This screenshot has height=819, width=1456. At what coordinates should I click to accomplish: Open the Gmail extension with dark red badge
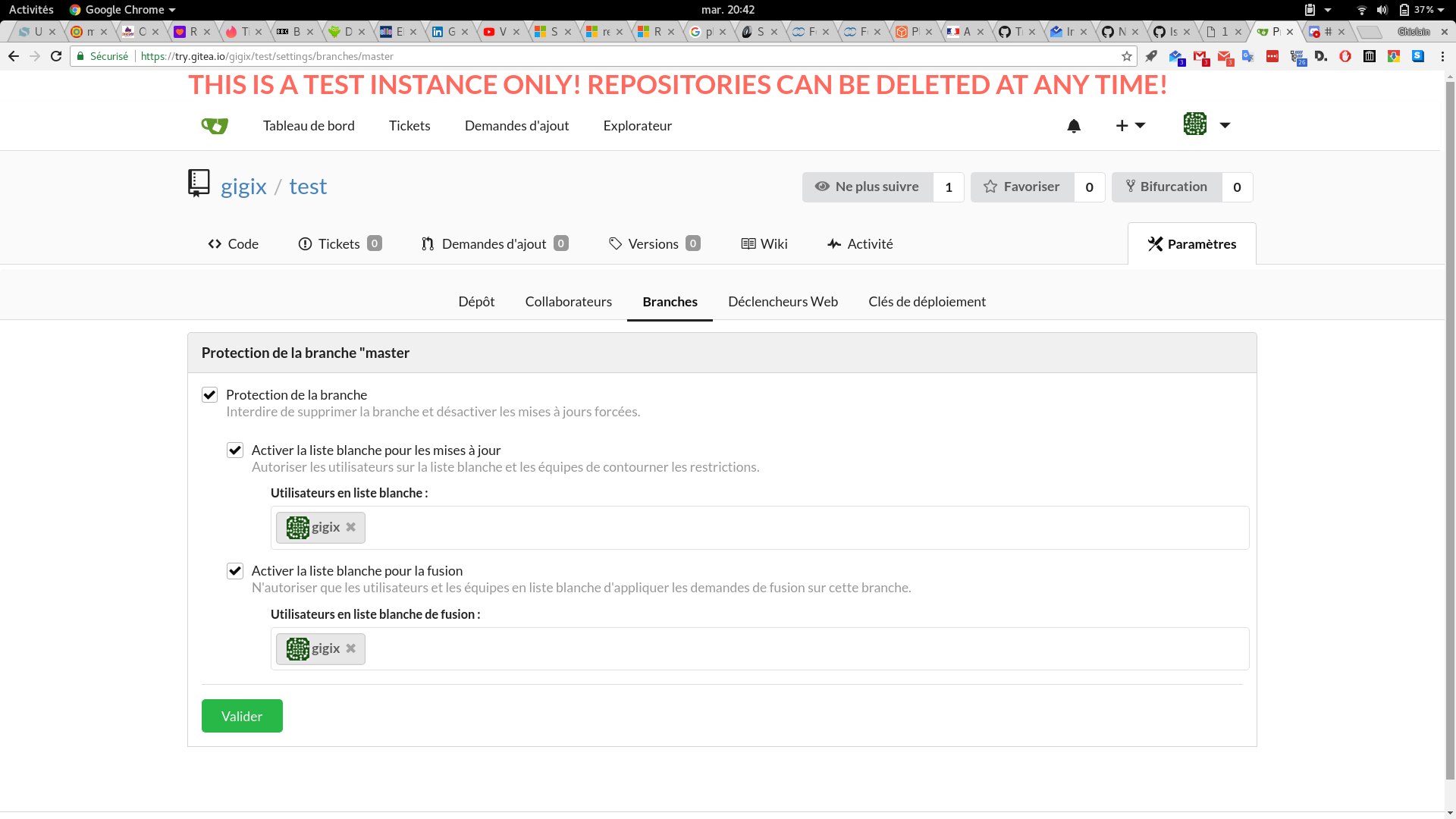1200,57
